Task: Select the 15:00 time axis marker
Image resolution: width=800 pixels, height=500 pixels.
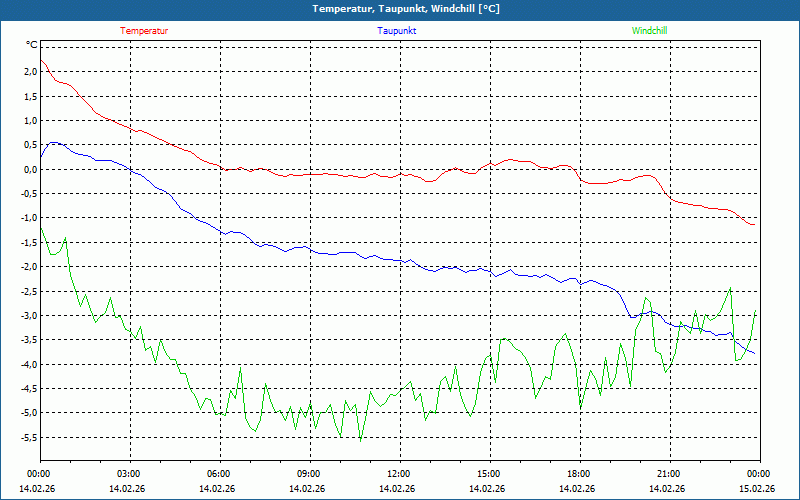Action: [489, 474]
